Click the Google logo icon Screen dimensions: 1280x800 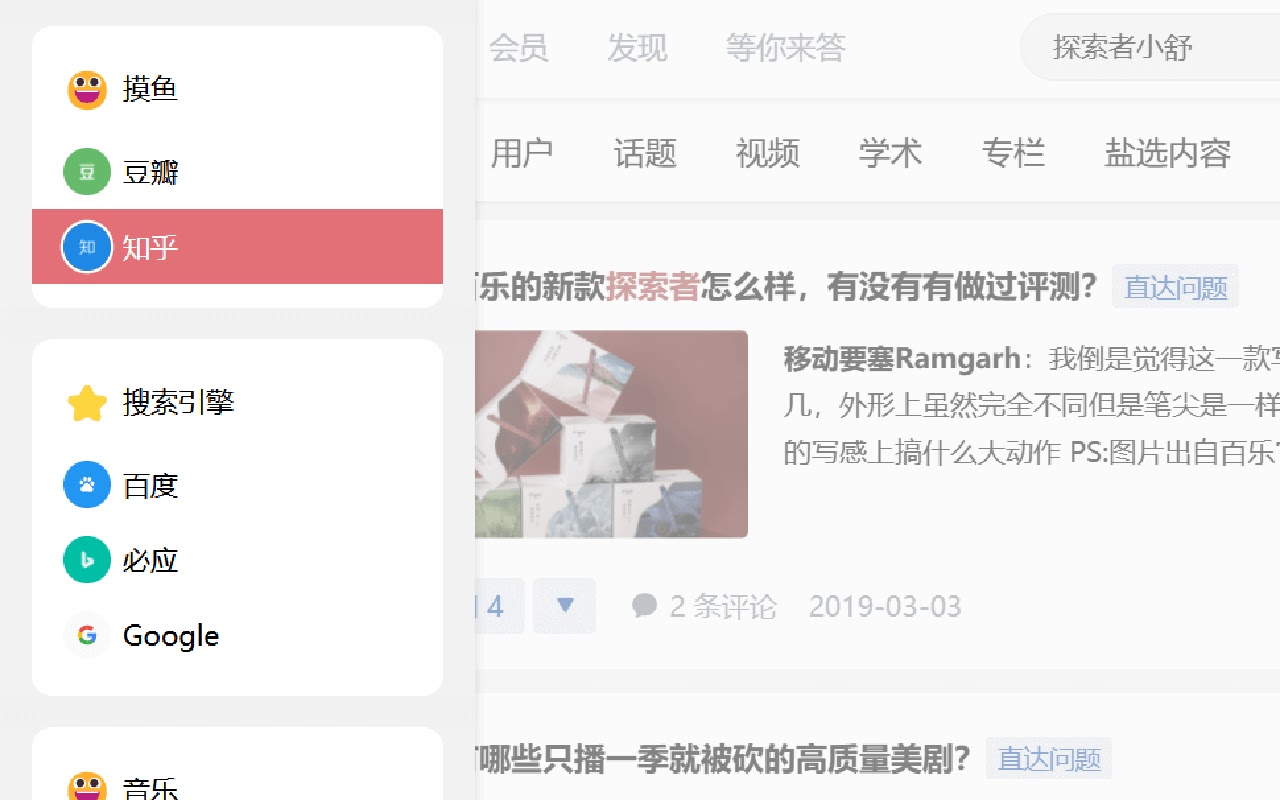click(x=87, y=635)
